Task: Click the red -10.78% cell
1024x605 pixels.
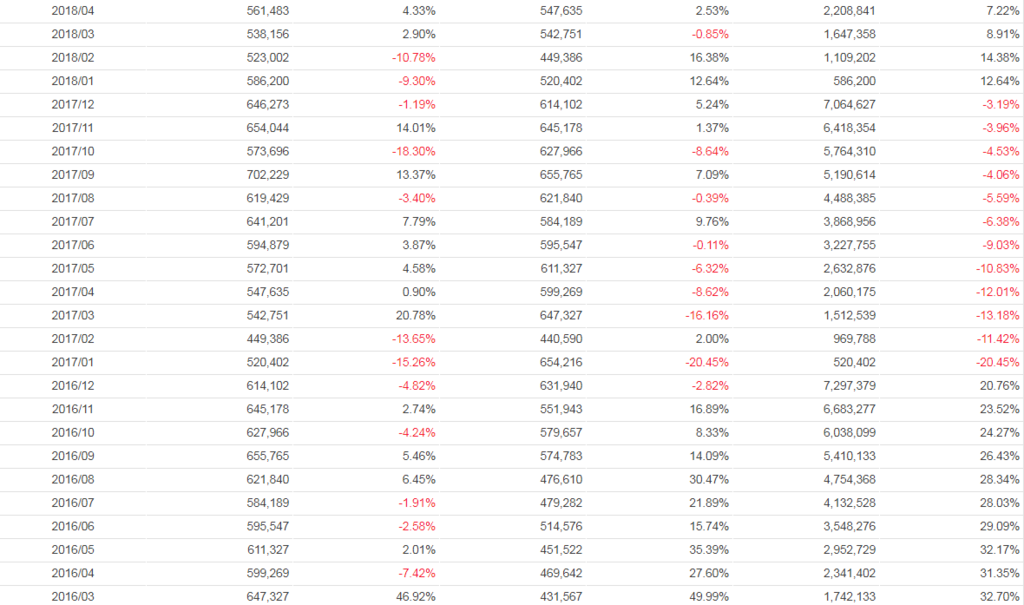Action: pos(413,57)
